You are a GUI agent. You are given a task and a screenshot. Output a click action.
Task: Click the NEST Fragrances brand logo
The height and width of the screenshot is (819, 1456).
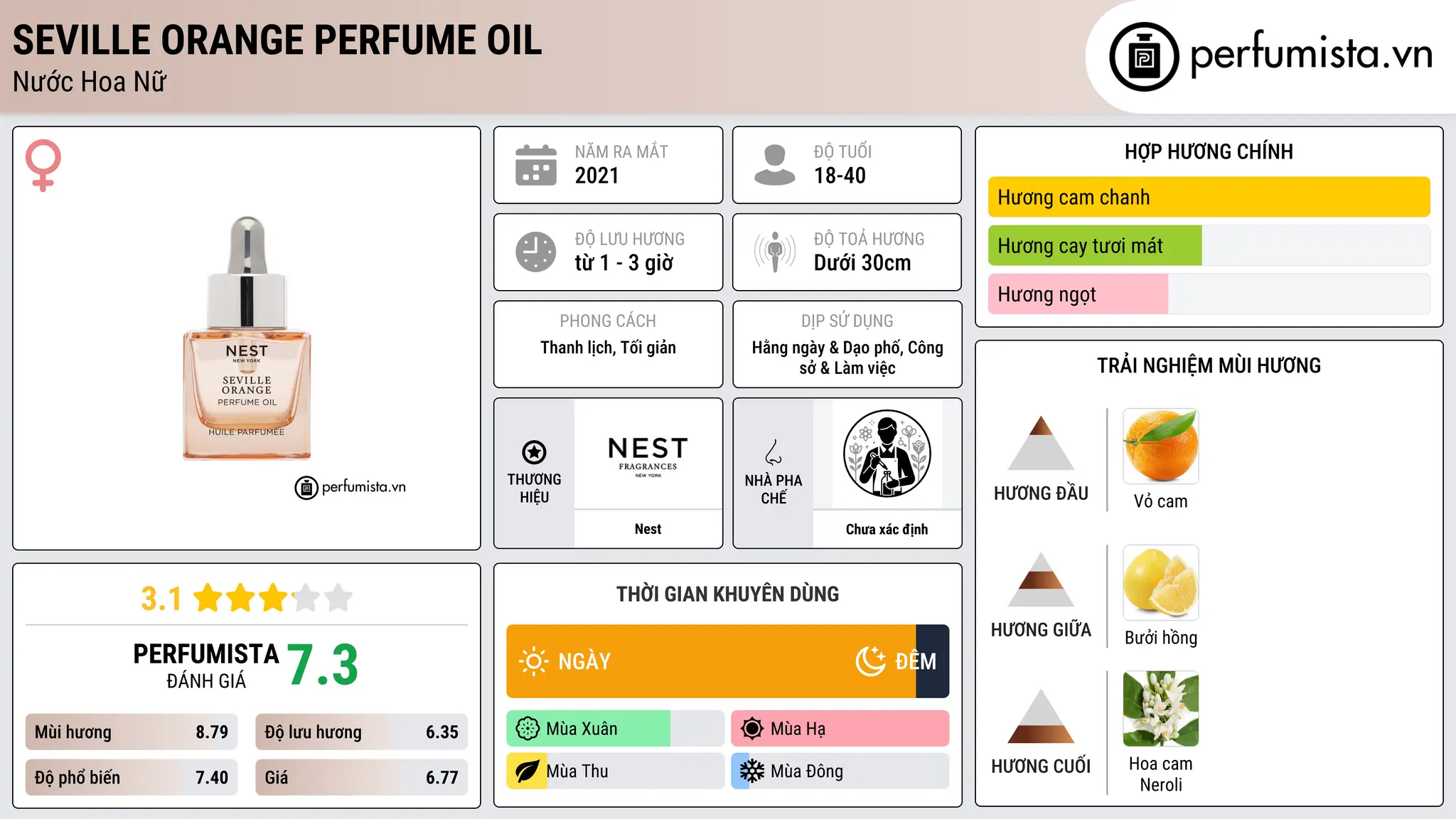648,456
